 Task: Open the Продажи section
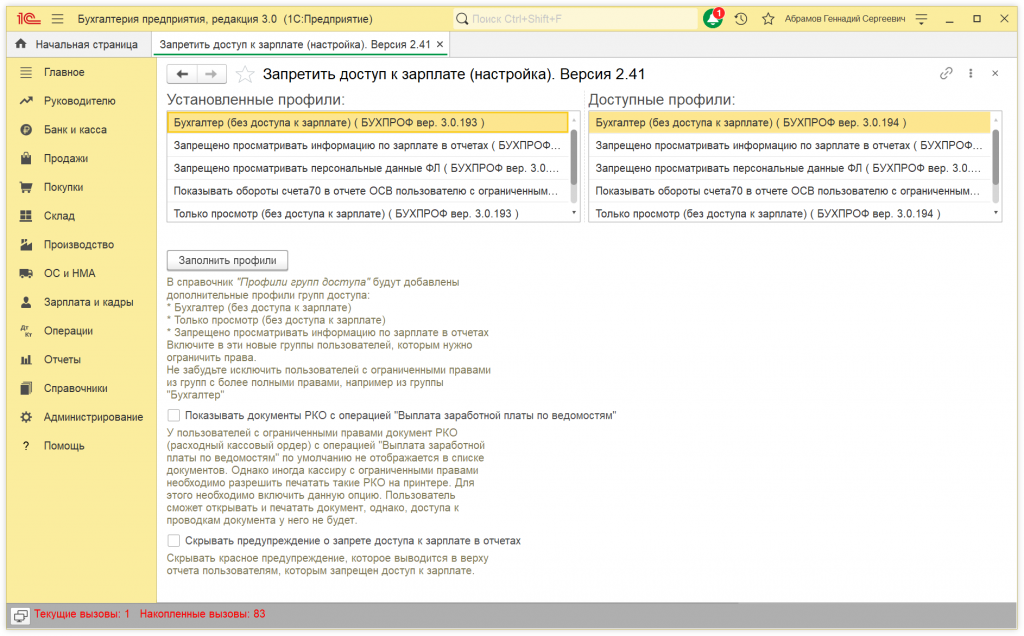(x=66, y=159)
